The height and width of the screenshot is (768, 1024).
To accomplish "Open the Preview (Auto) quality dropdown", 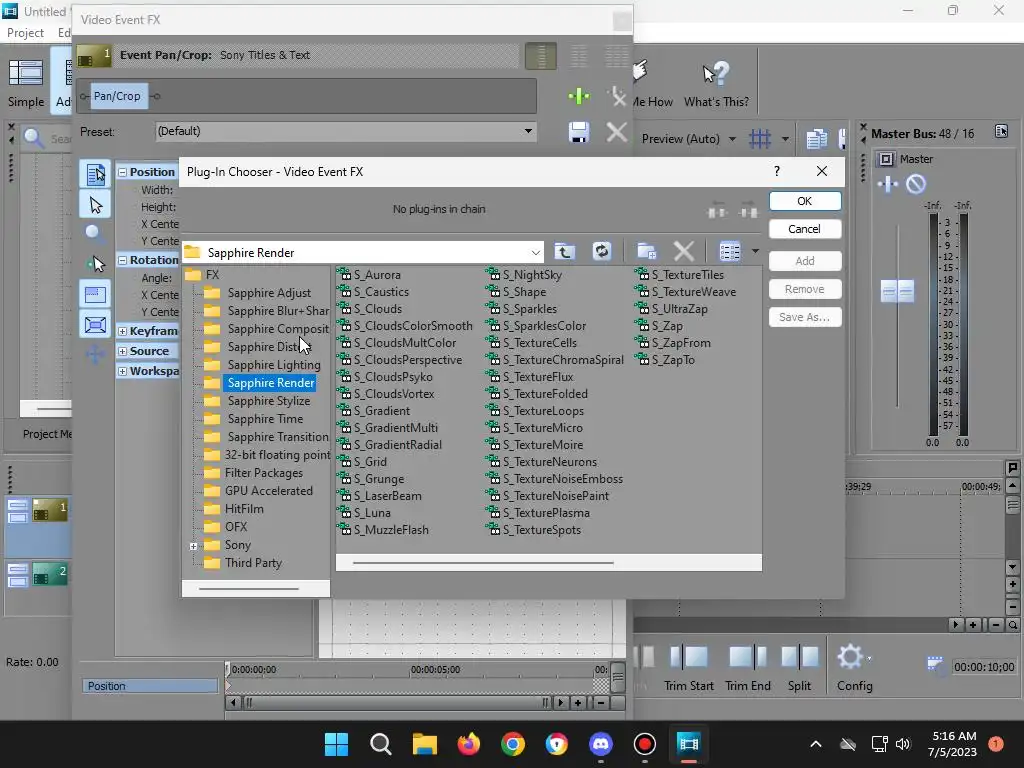I will [732, 139].
